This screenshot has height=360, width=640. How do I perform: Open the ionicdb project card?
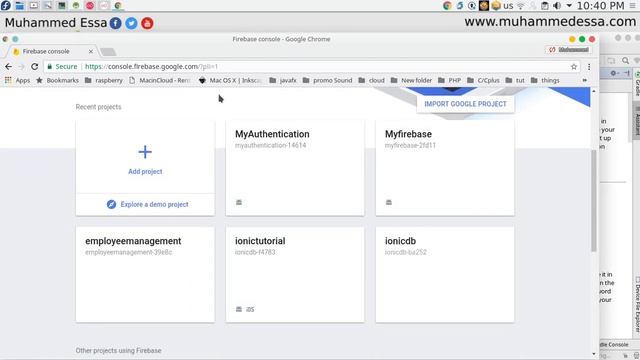coord(445,275)
